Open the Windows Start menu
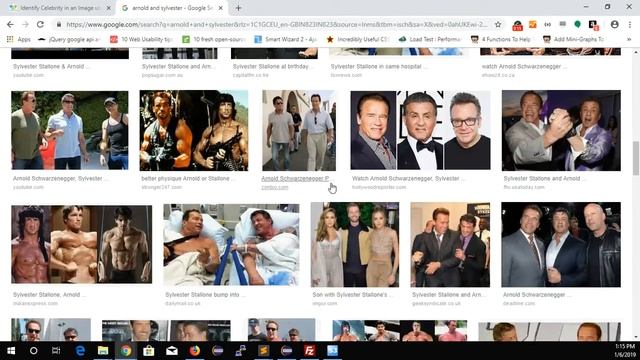Screen dimensions: 640x360 (x=11, y=351)
